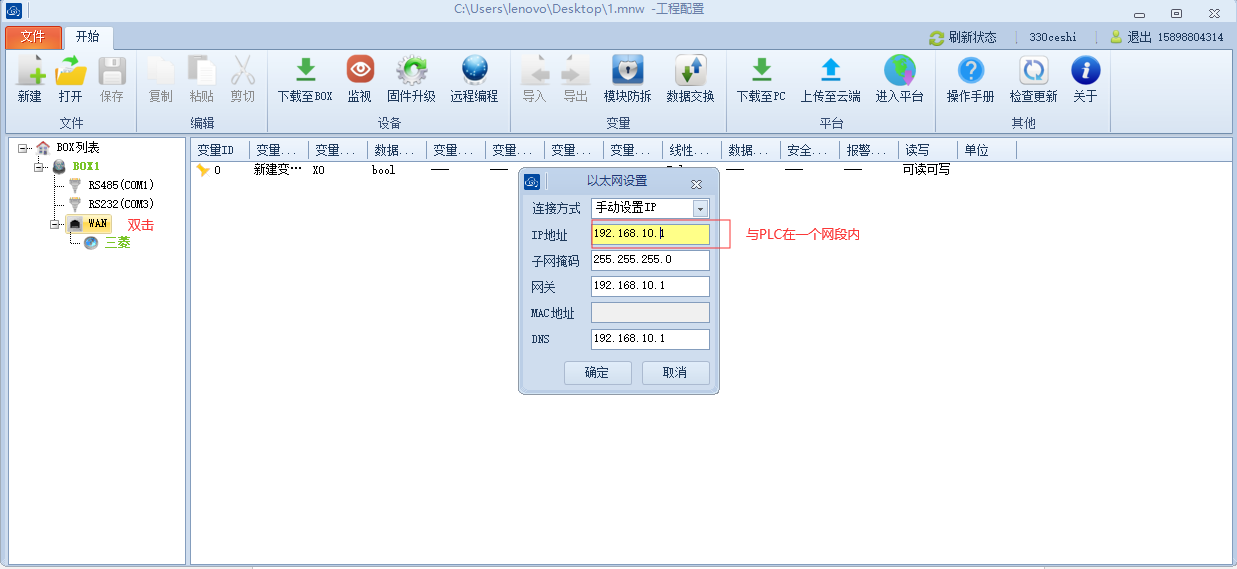The image size is (1237, 569).
Task: Open 进入平台 globe icon
Action: [x=900, y=71]
